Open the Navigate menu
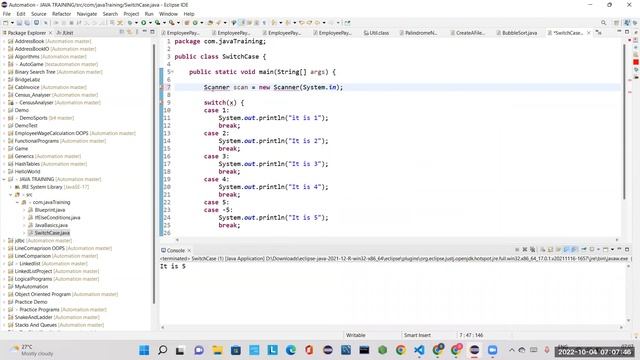The width and height of the screenshot is (640, 360). 87,14
